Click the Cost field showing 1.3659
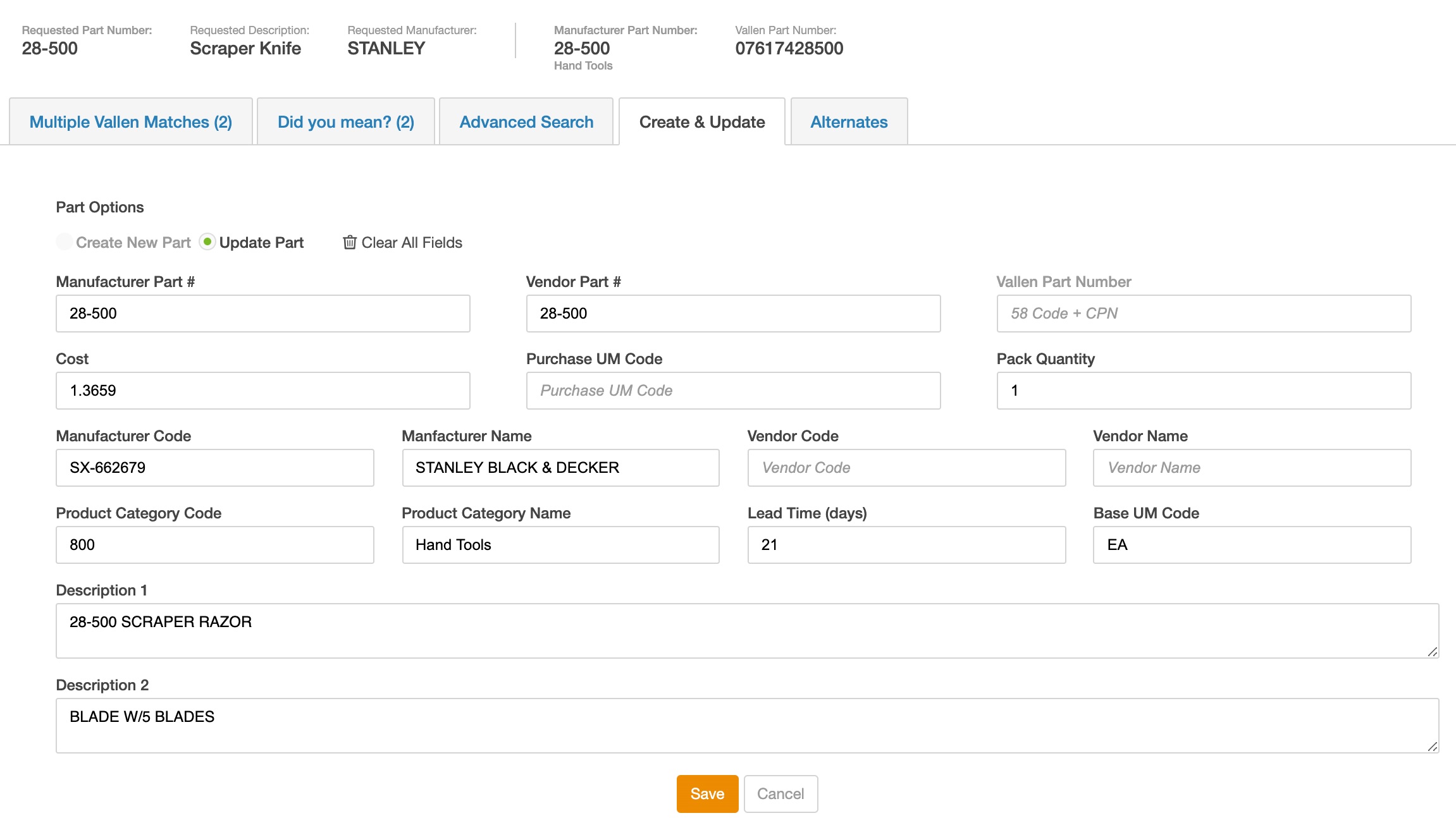Screen dimensions: 1456x818 pyautogui.click(x=262, y=391)
